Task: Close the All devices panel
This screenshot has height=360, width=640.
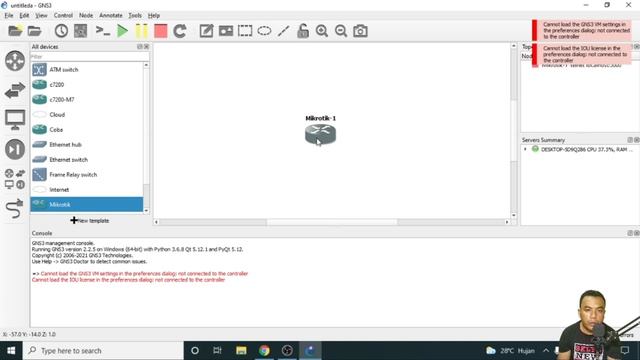Action: (147, 47)
